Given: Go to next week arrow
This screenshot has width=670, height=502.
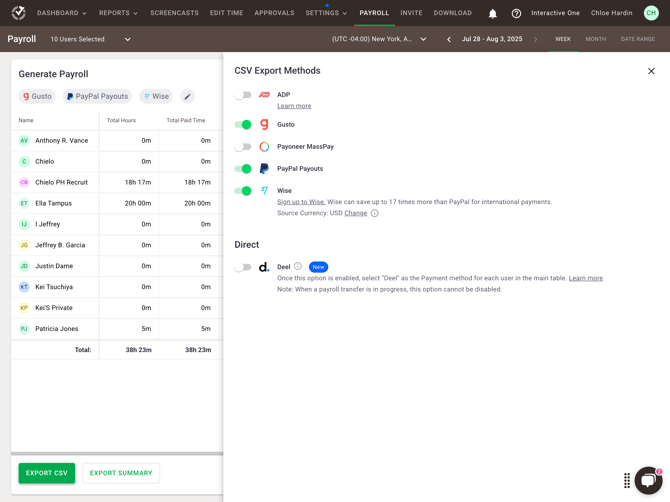Looking at the screenshot, I should (535, 39).
